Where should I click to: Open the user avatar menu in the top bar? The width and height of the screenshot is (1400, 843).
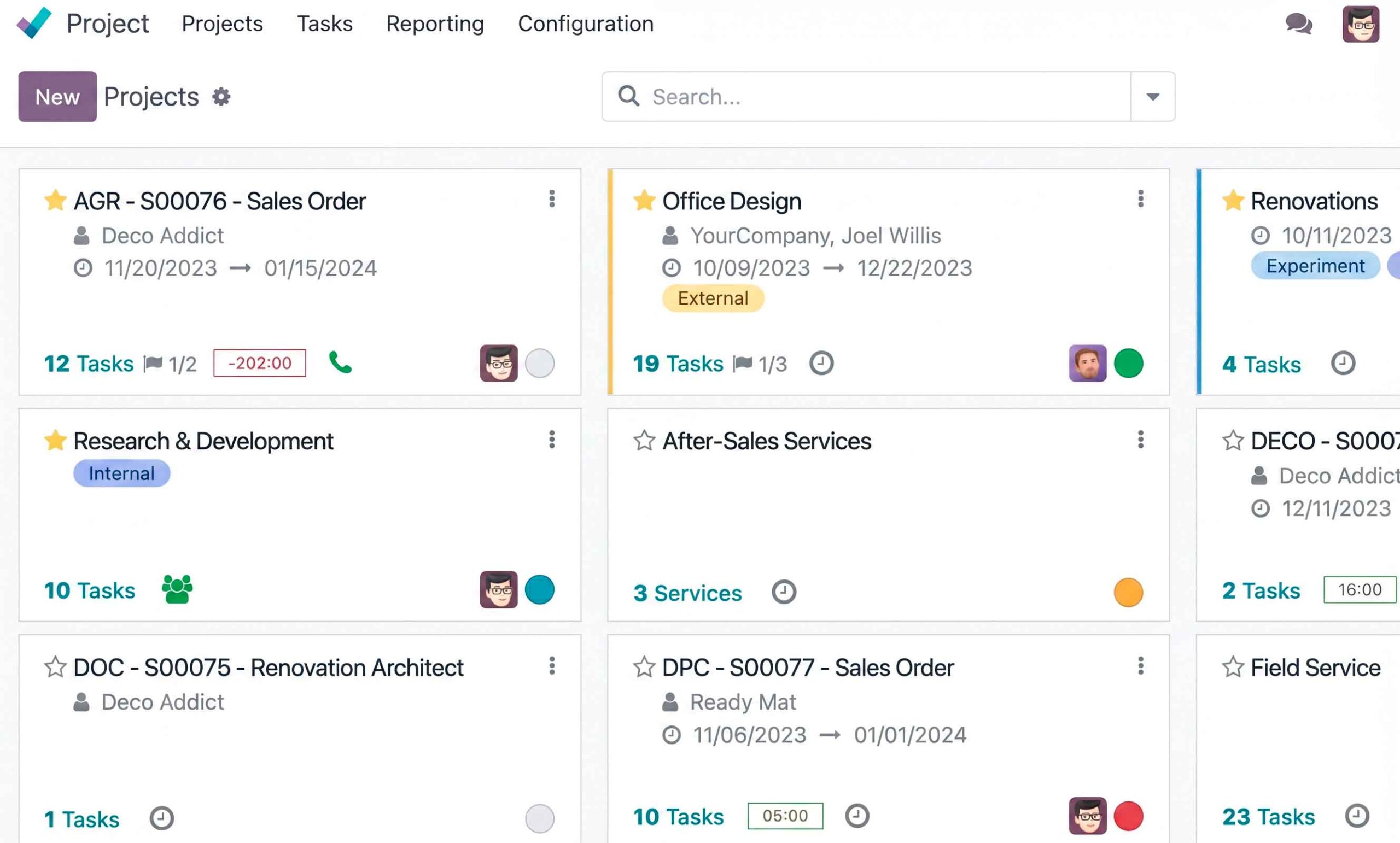(x=1361, y=24)
